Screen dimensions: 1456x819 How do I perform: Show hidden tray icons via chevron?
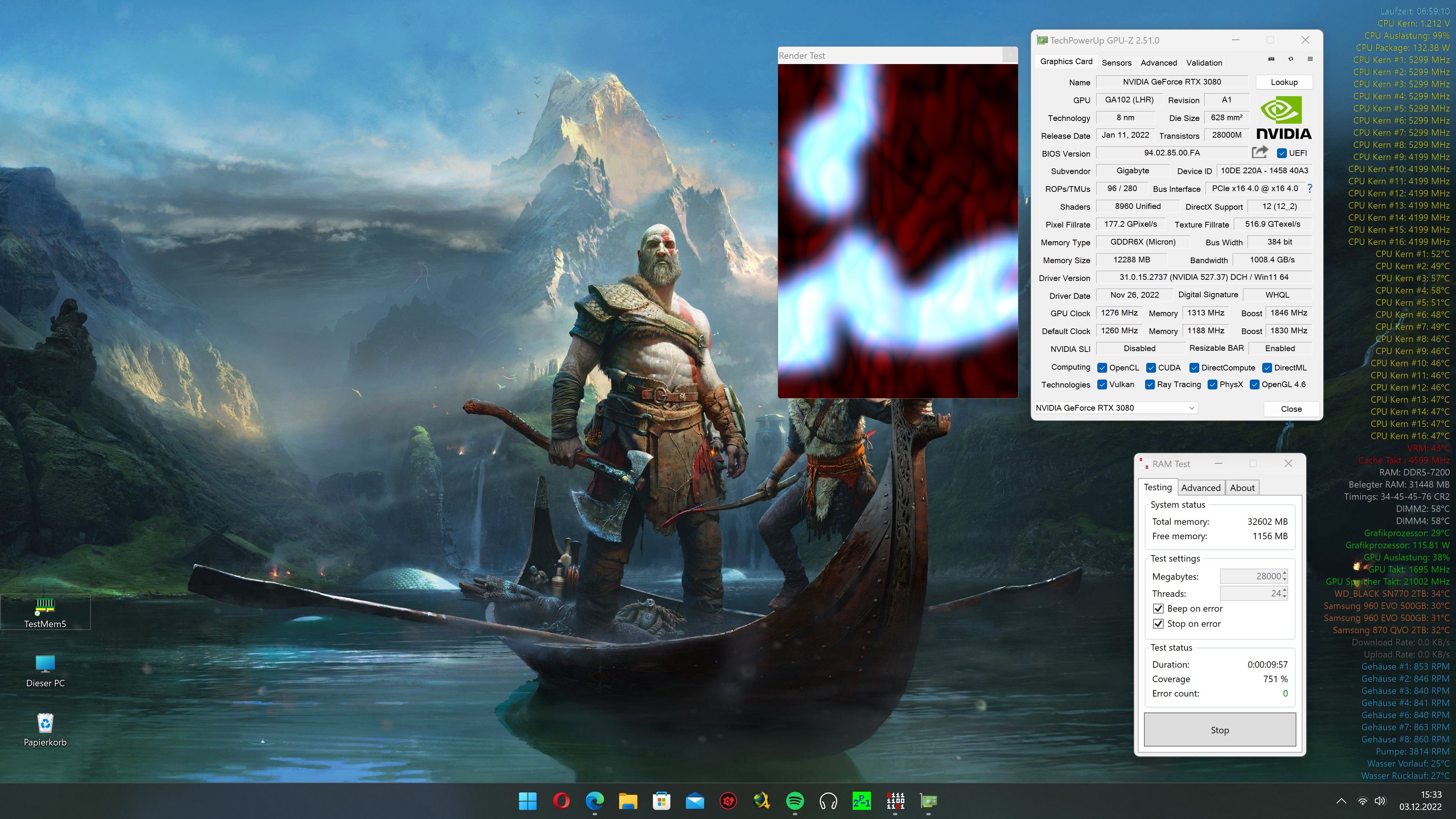pyautogui.click(x=1341, y=801)
